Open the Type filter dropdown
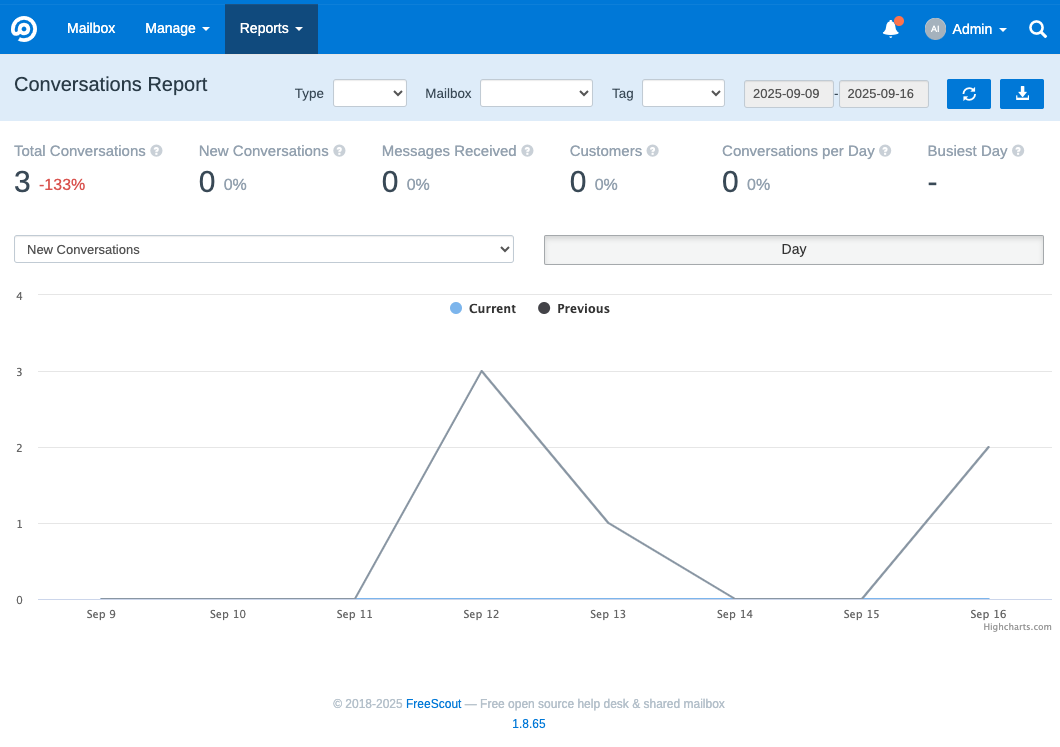 pos(369,93)
